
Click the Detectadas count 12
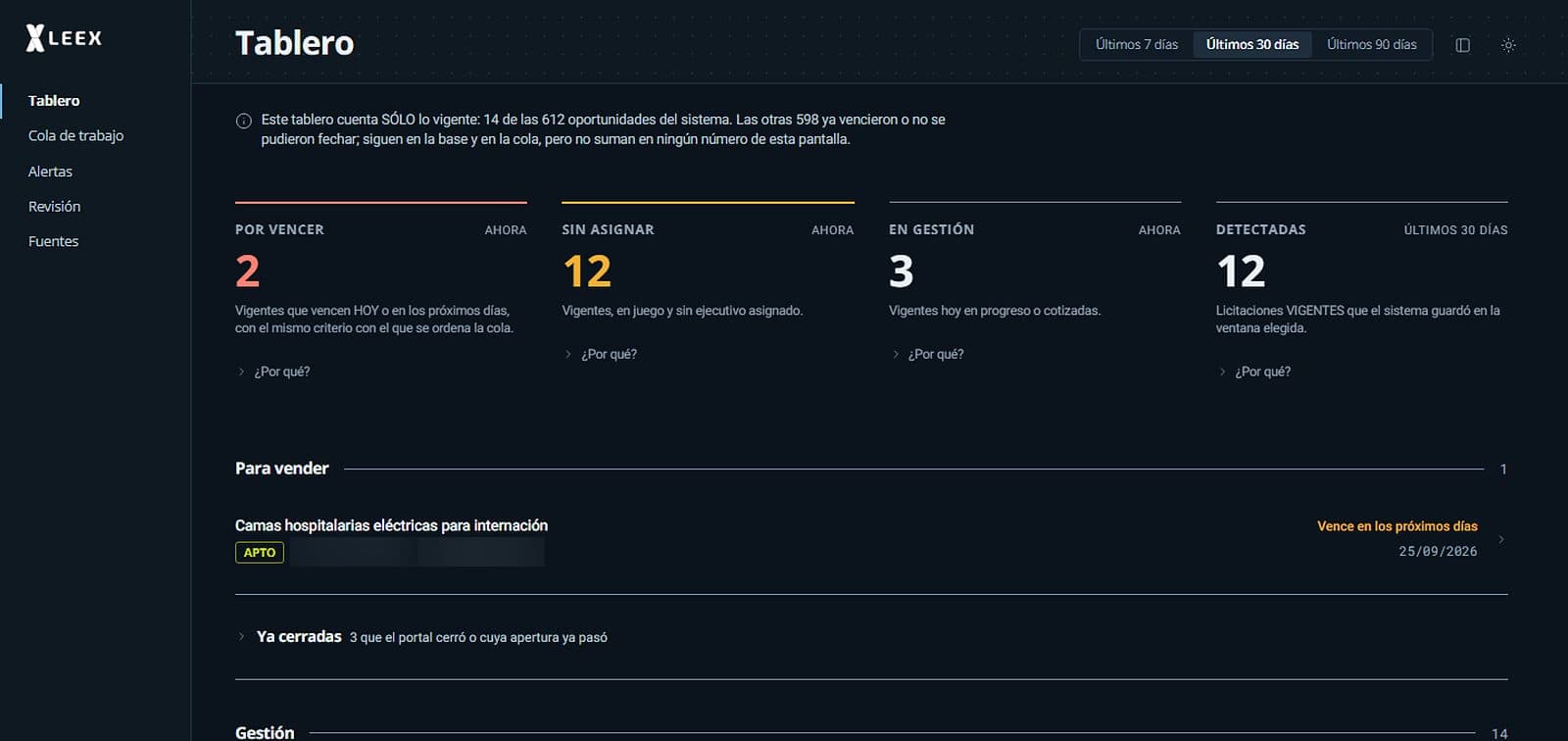coord(1241,272)
